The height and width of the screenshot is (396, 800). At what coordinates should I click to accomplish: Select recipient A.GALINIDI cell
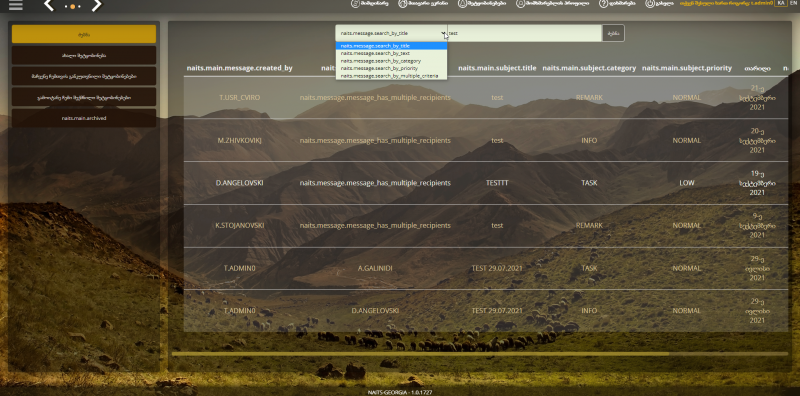pyautogui.click(x=375, y=268)
